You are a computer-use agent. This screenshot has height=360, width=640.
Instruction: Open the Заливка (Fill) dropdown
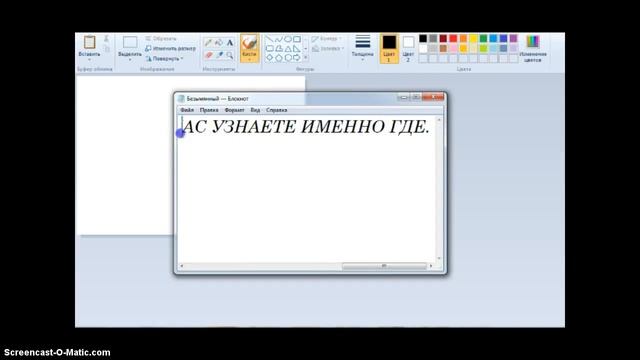coord(328,49)
